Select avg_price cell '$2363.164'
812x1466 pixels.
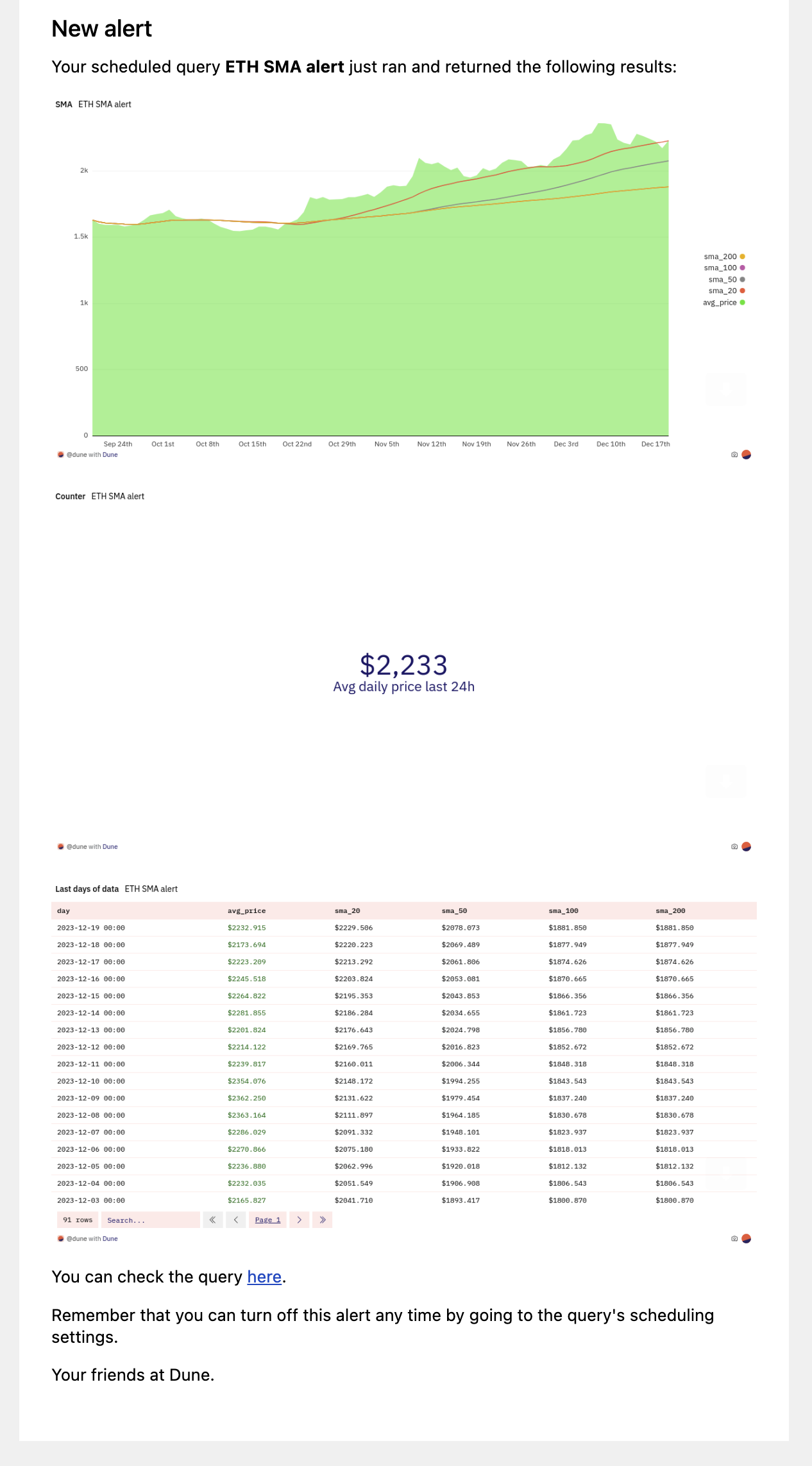[246, 1115]
